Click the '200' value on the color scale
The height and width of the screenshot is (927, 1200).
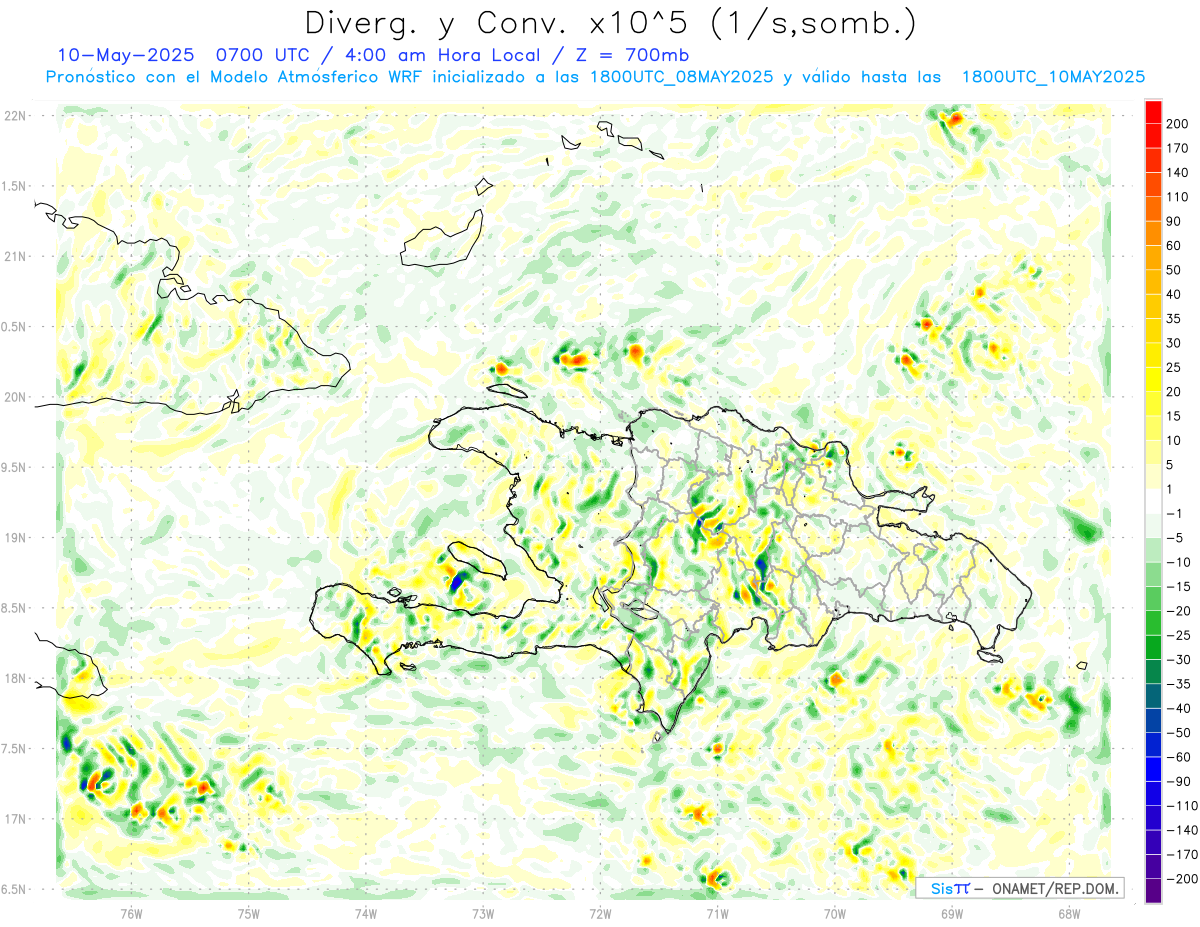[x=1177, y=123]
